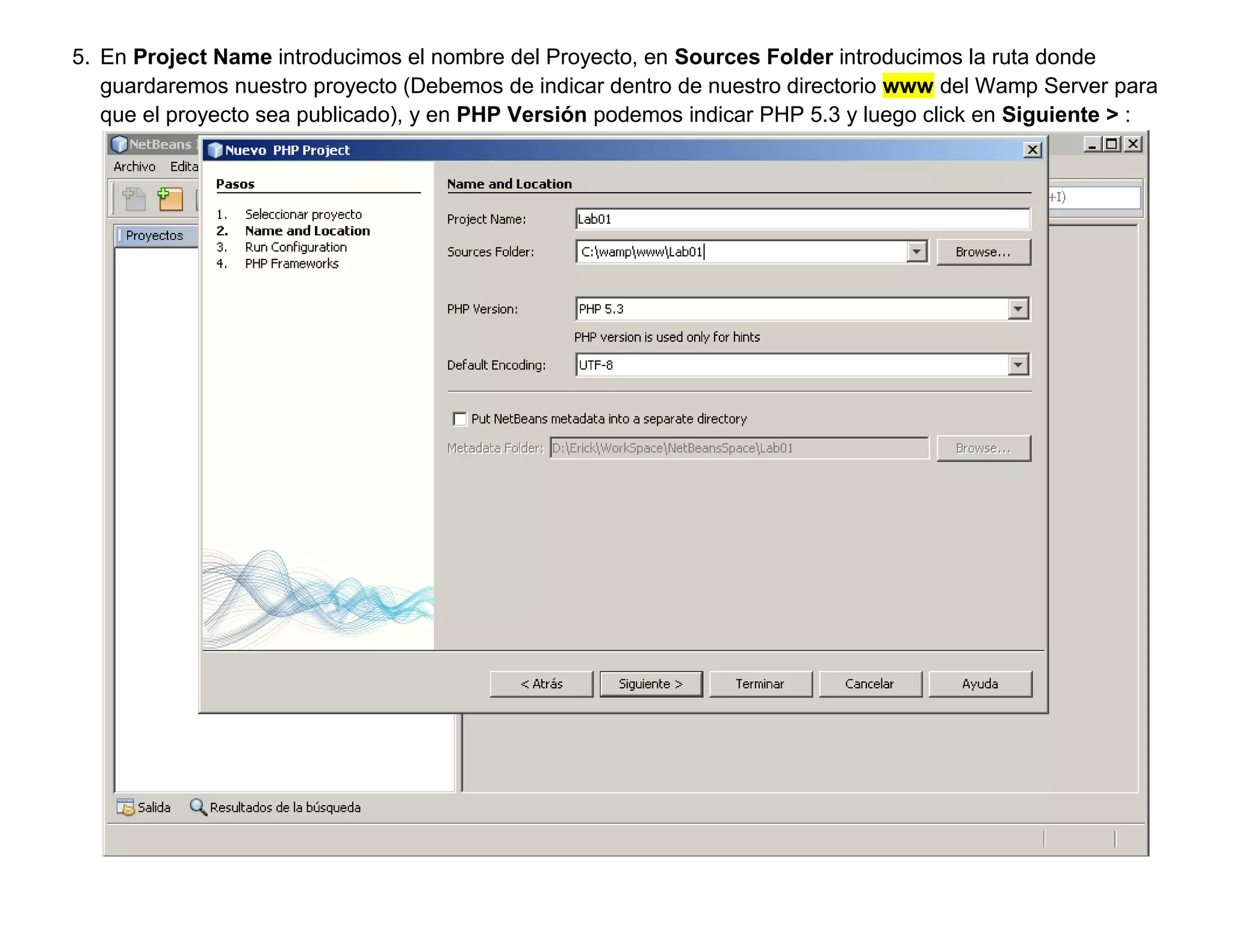Click the Salida output icon
The width and height of the screenshot is (1233, 952).
pos(125,807)
